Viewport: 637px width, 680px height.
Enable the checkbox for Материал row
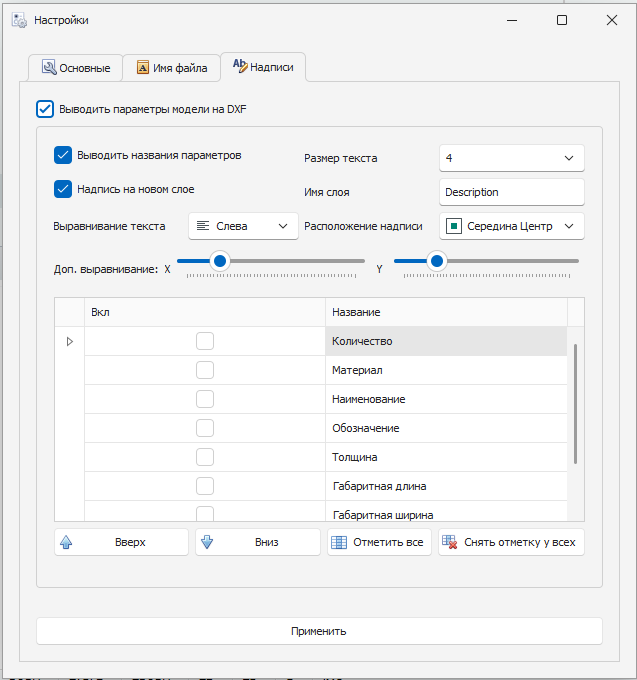click(205, 371)
